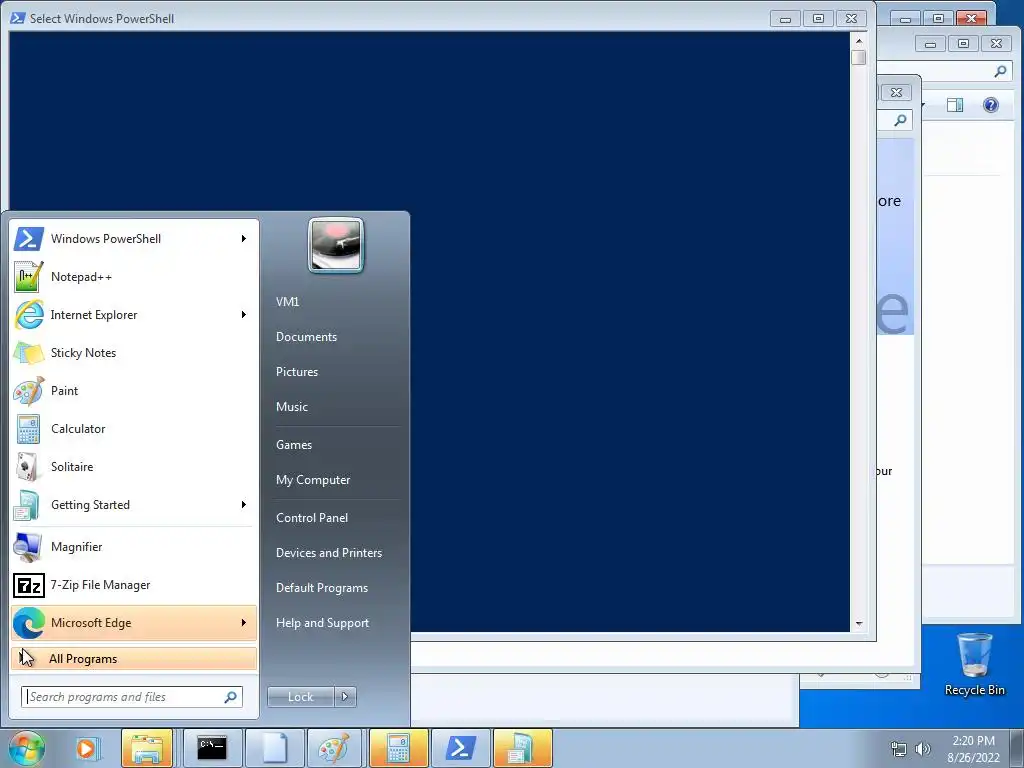This screenshot has width=1024, height=768.
Task: Expand Internet Explorer jump list arrow
Action: click(x=244, y=315)
